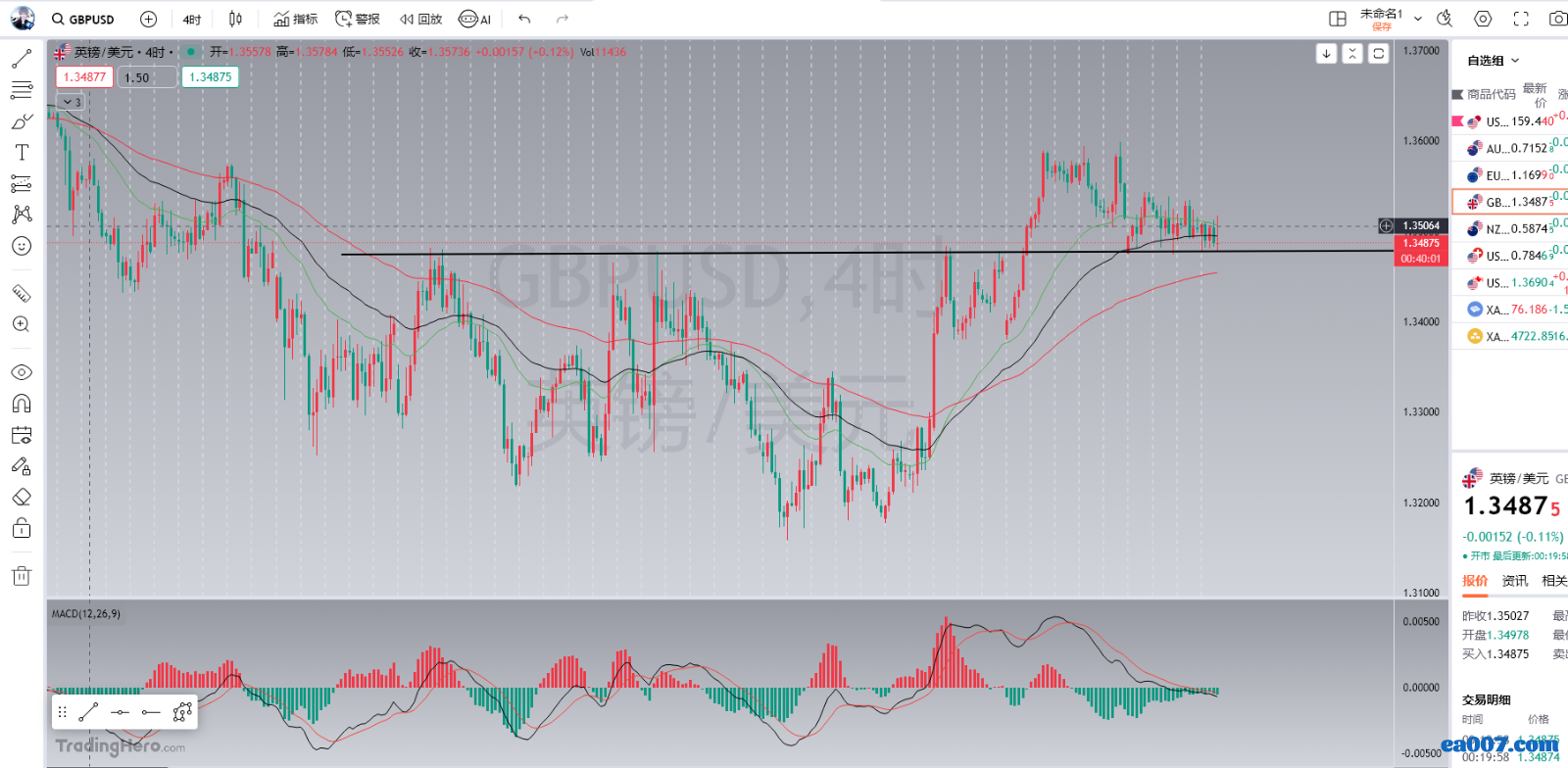Open the candlestick chart type selector
1568x768 pixels.
click(x=235, y=19)
